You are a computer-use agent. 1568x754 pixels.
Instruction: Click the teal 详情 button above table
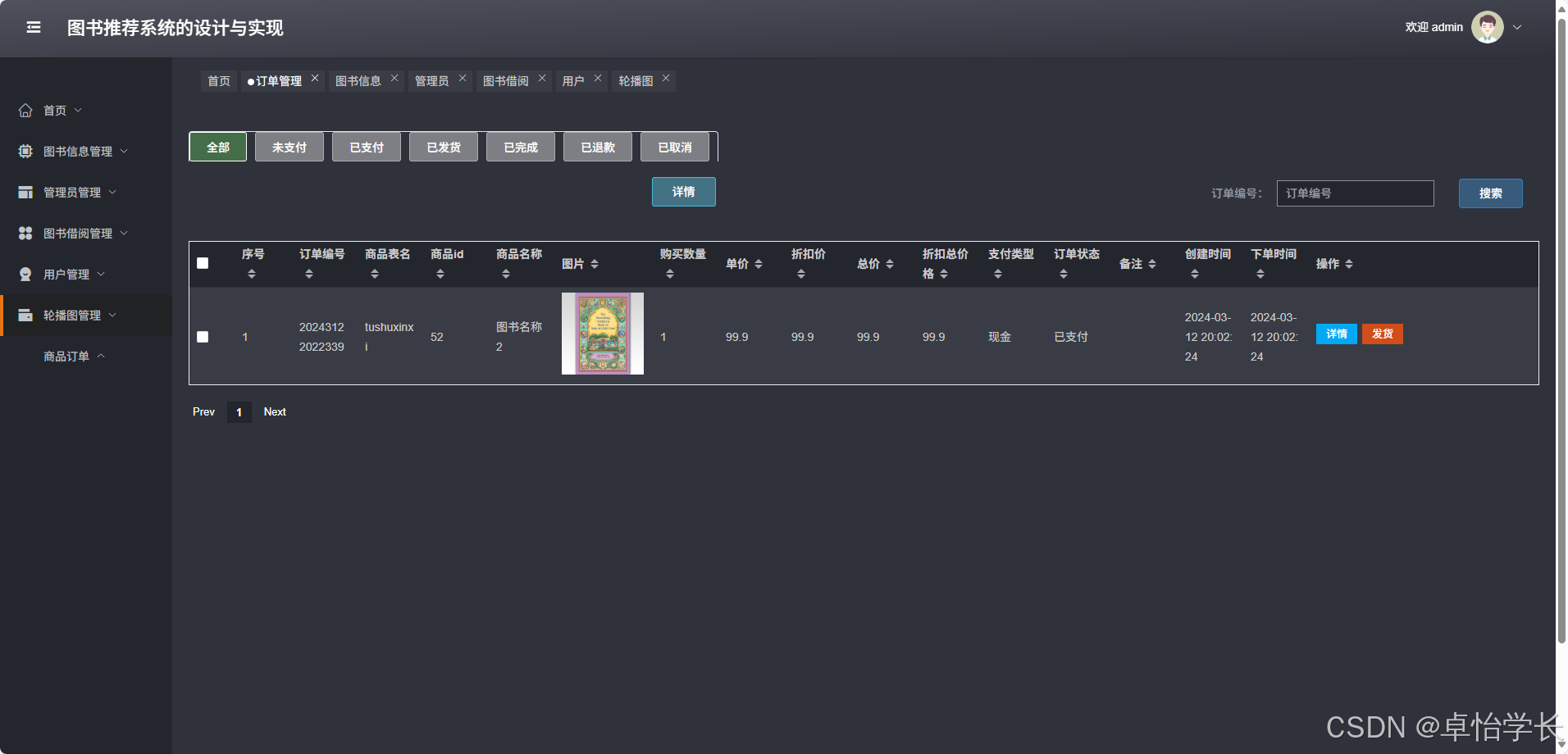(x=684, y=192)
